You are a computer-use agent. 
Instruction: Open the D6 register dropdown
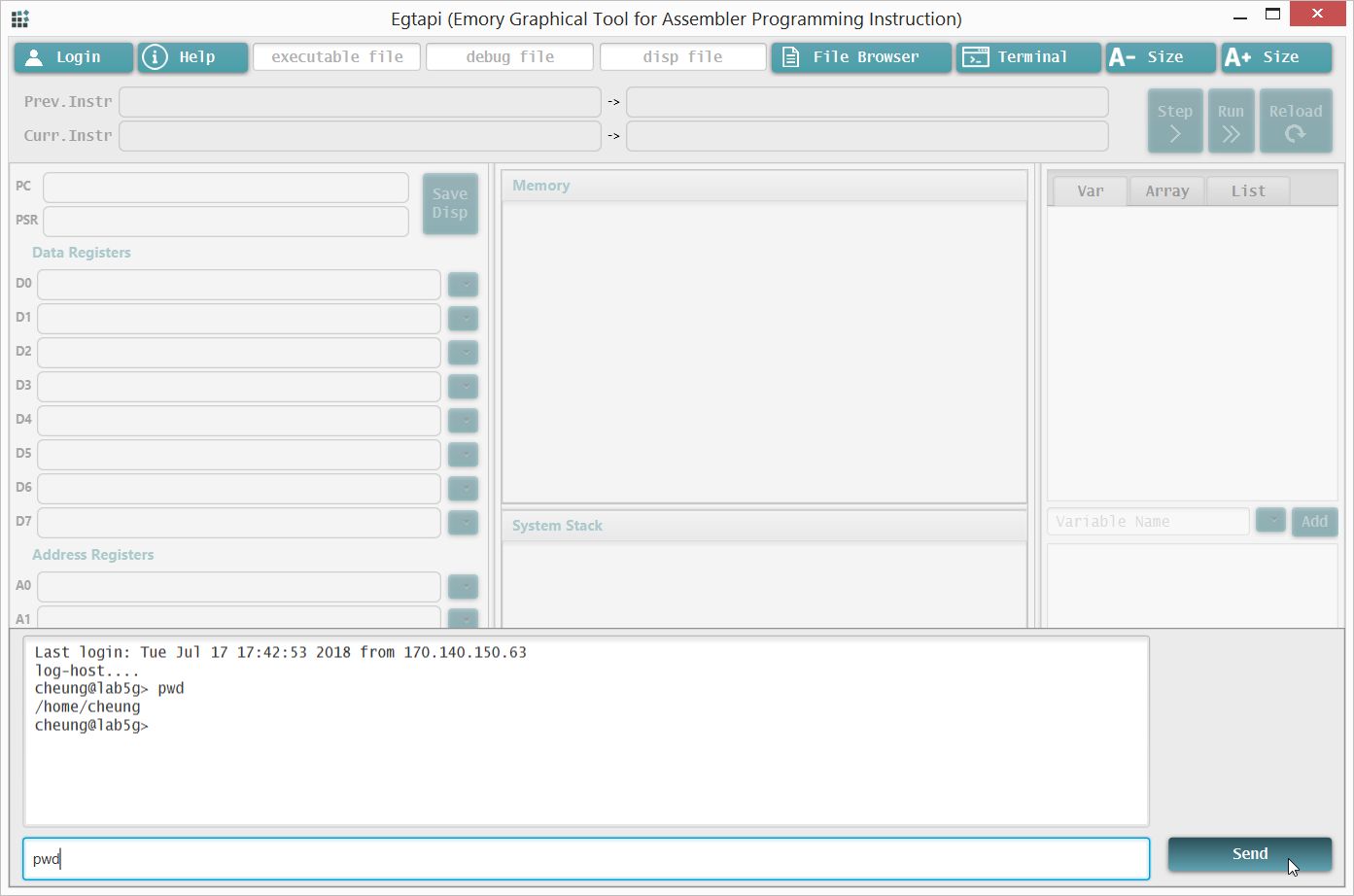[463, 489]
